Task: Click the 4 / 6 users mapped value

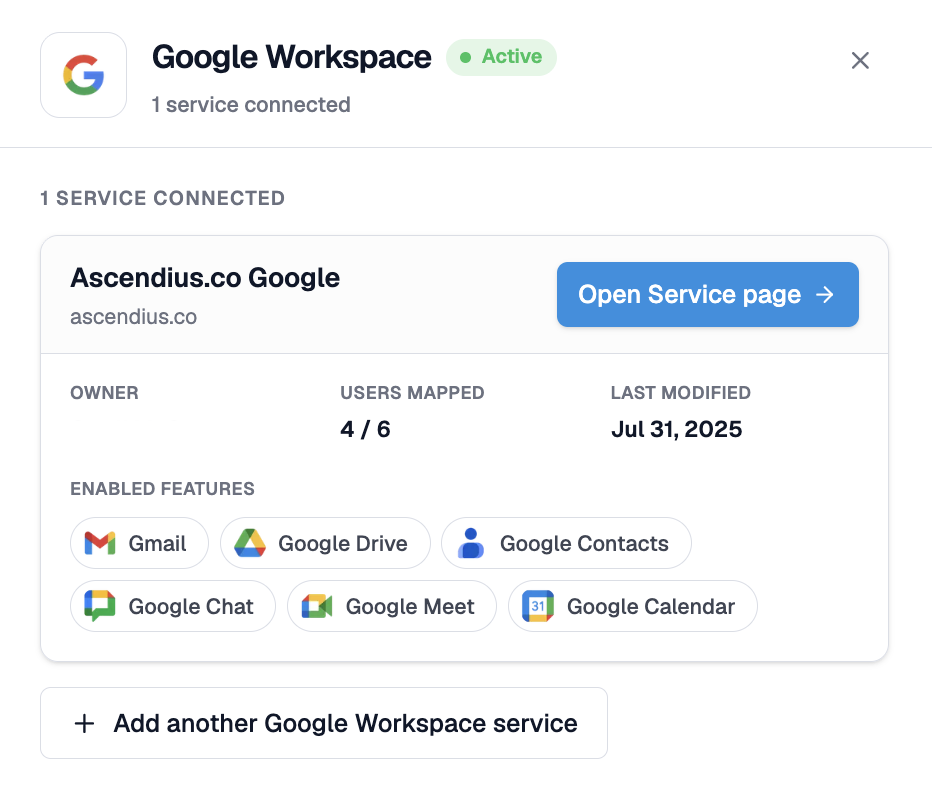Action: [x=366, y=429]
